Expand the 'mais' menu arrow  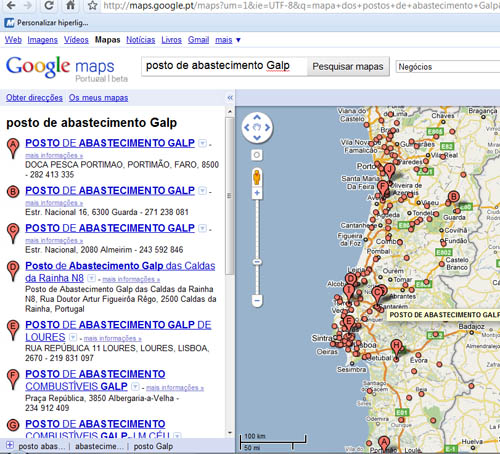(238, 40)
